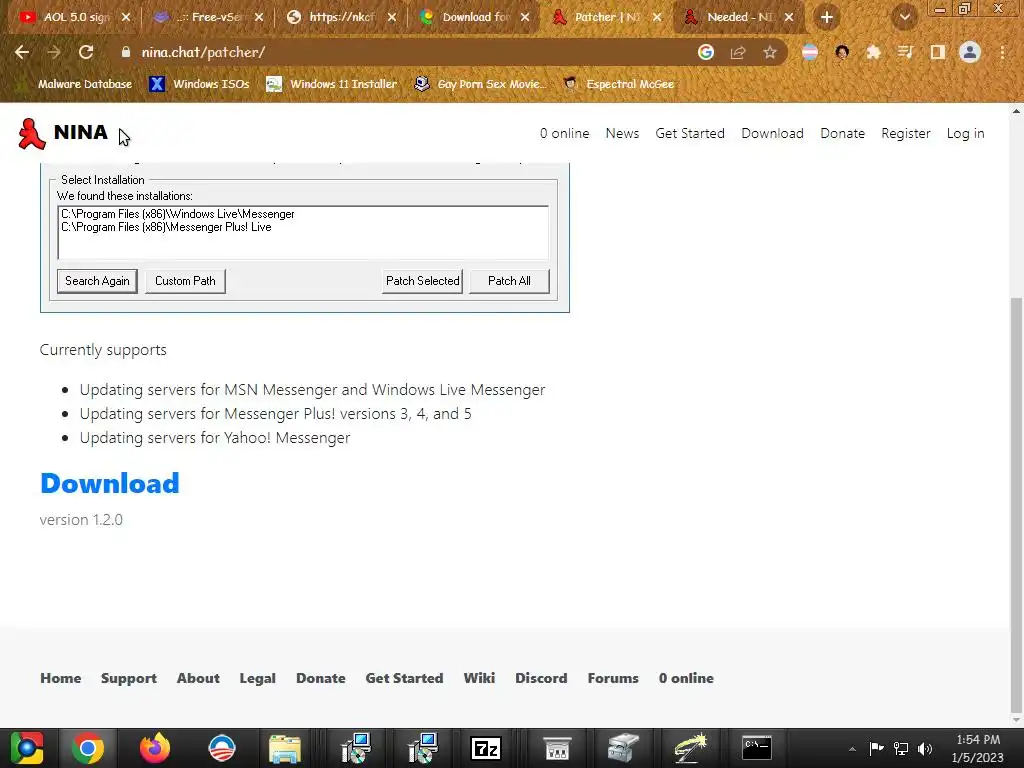The width and height of the screenshot is (1024, 768).
Task: Click the 0 online header link
Action: pos(564,133)
